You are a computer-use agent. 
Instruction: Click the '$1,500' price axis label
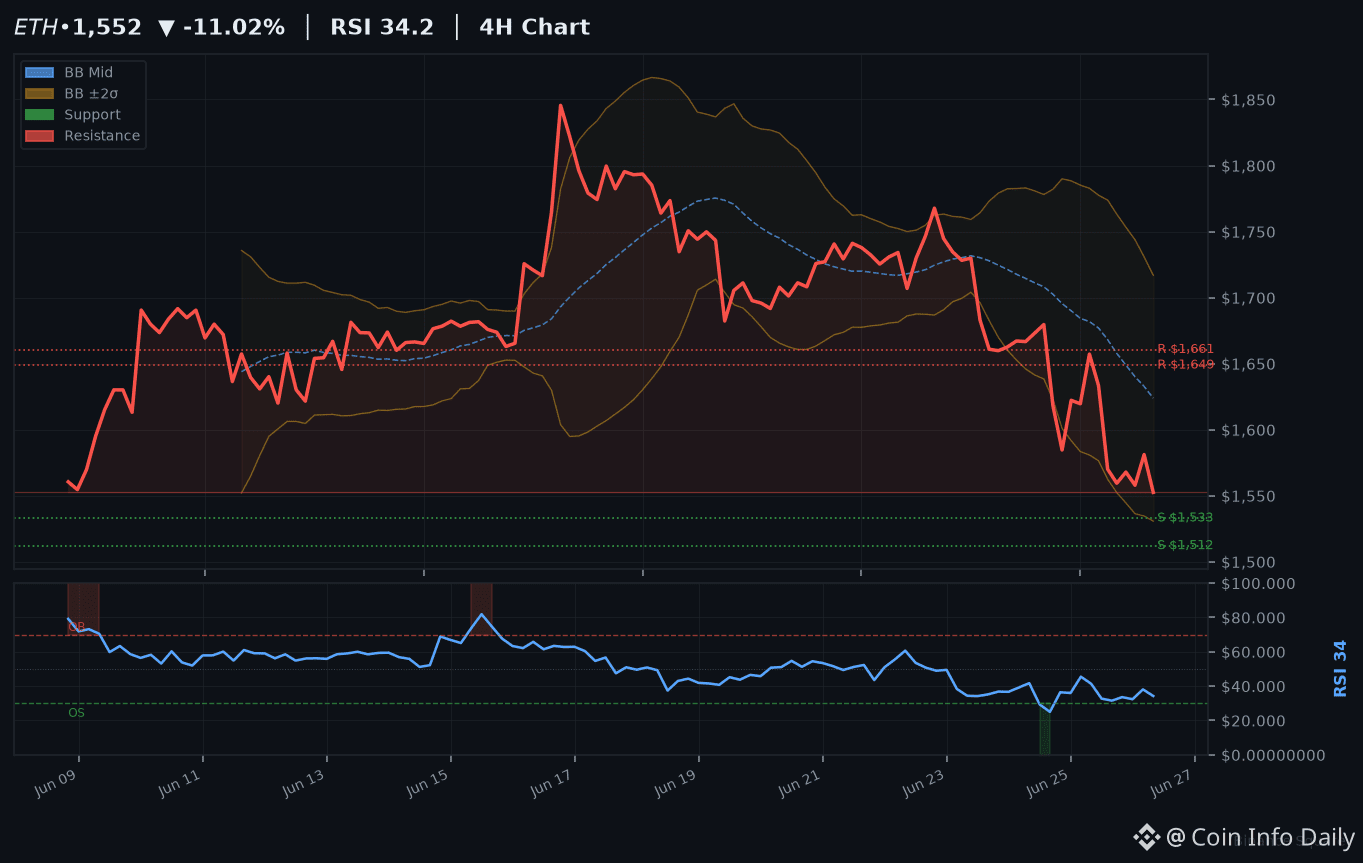coord(1247,563)
